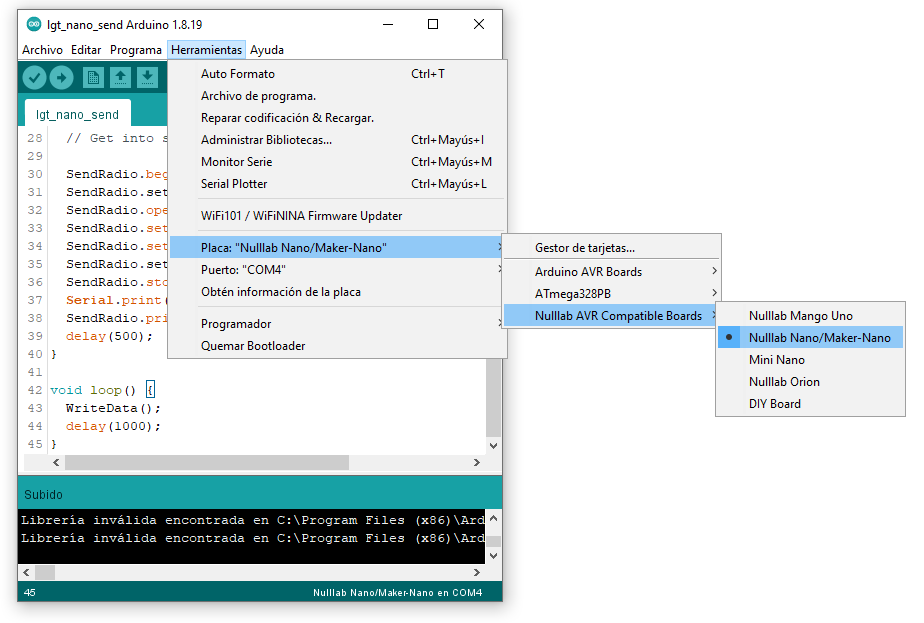Click the editor vertical scrollbar down arrow
This screenshot has height=623, width=924.
click(x=494, y=446)
